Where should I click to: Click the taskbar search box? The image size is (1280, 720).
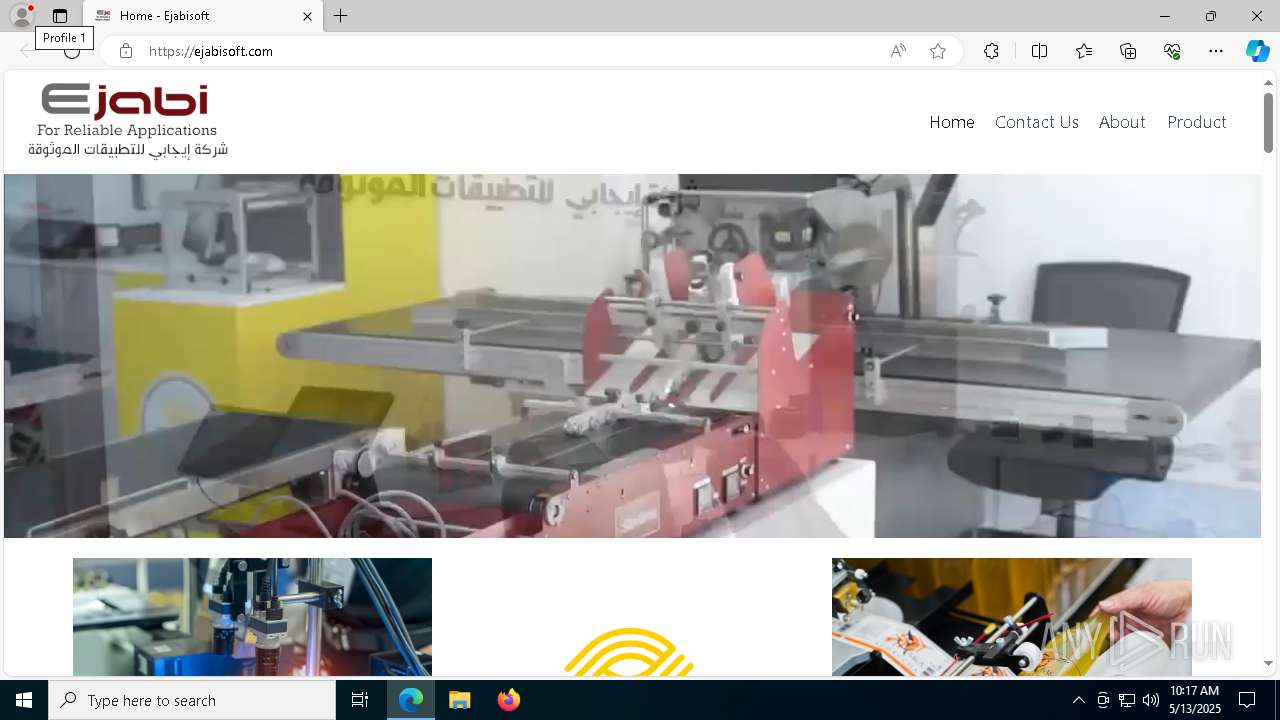[192, 700]
